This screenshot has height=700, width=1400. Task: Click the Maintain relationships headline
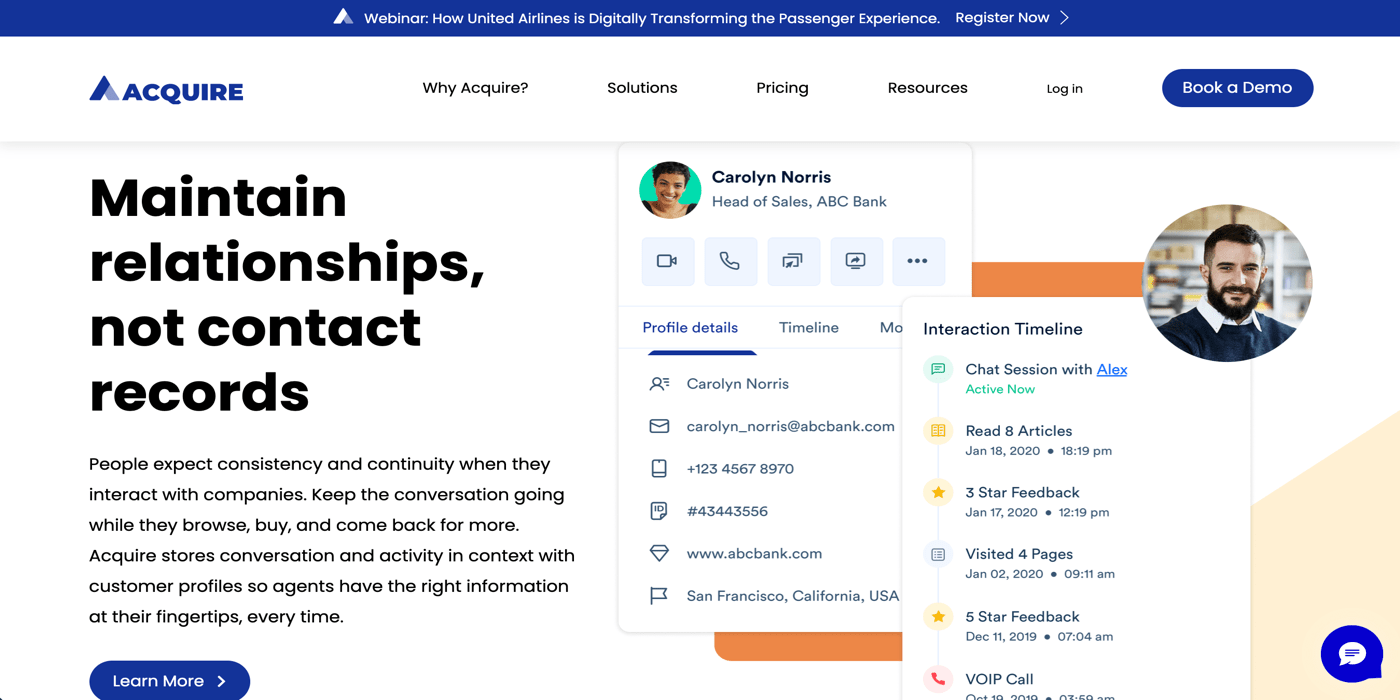pos(288,294)
